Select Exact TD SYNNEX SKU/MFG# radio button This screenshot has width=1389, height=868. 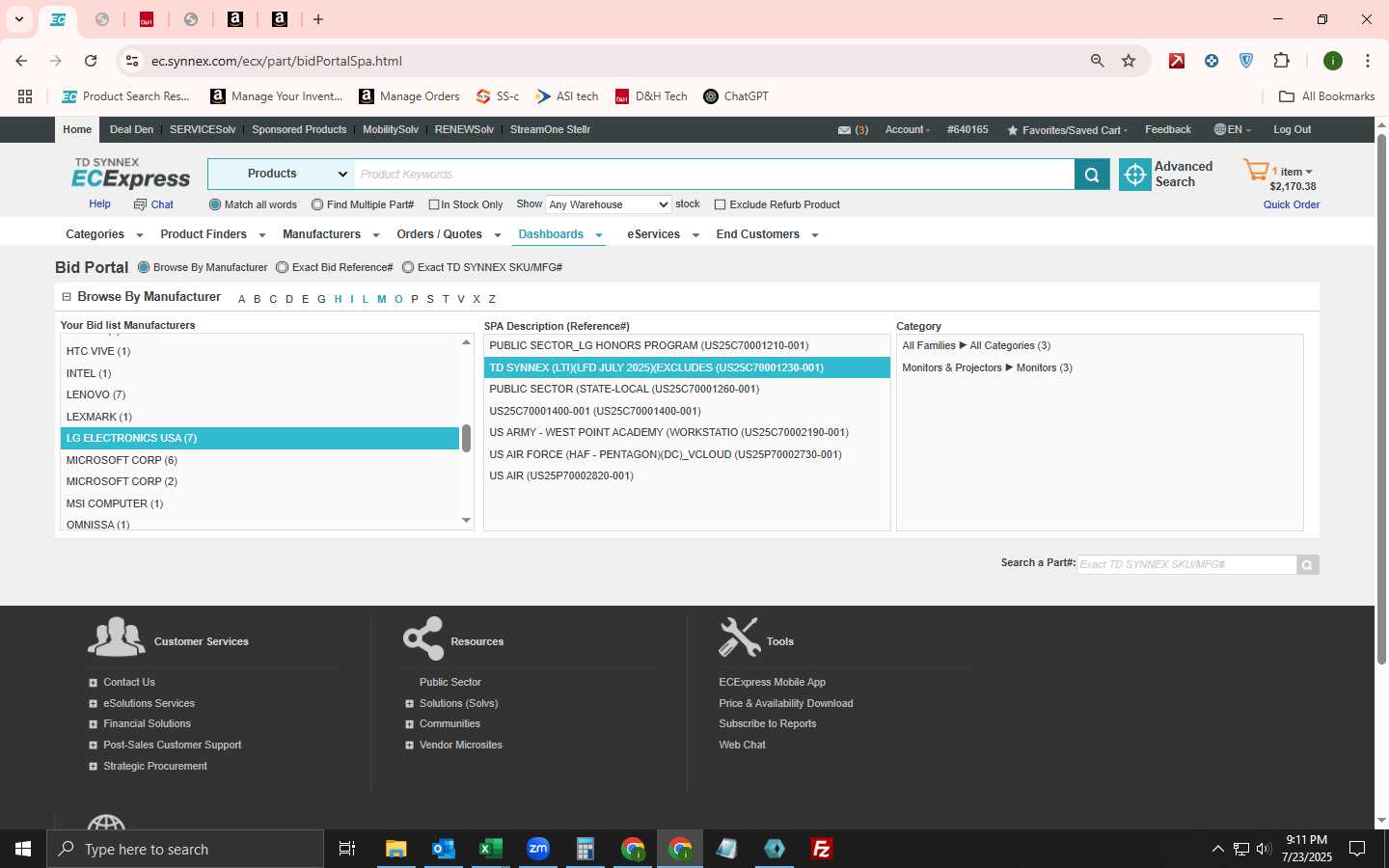point(408,267)
